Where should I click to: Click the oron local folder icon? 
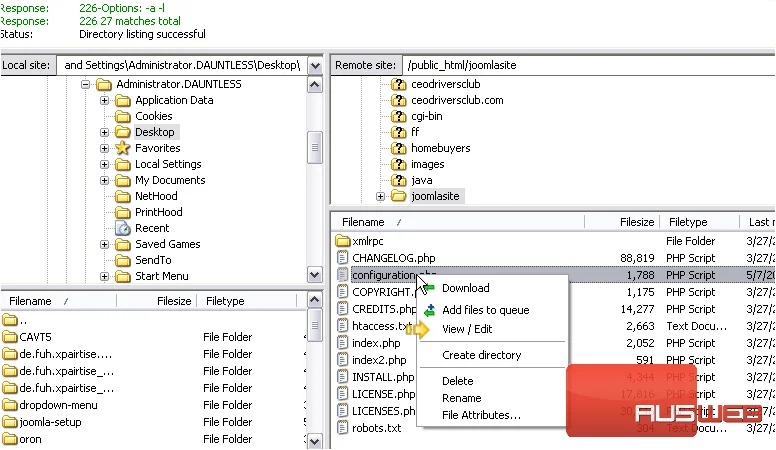[9, 439]
